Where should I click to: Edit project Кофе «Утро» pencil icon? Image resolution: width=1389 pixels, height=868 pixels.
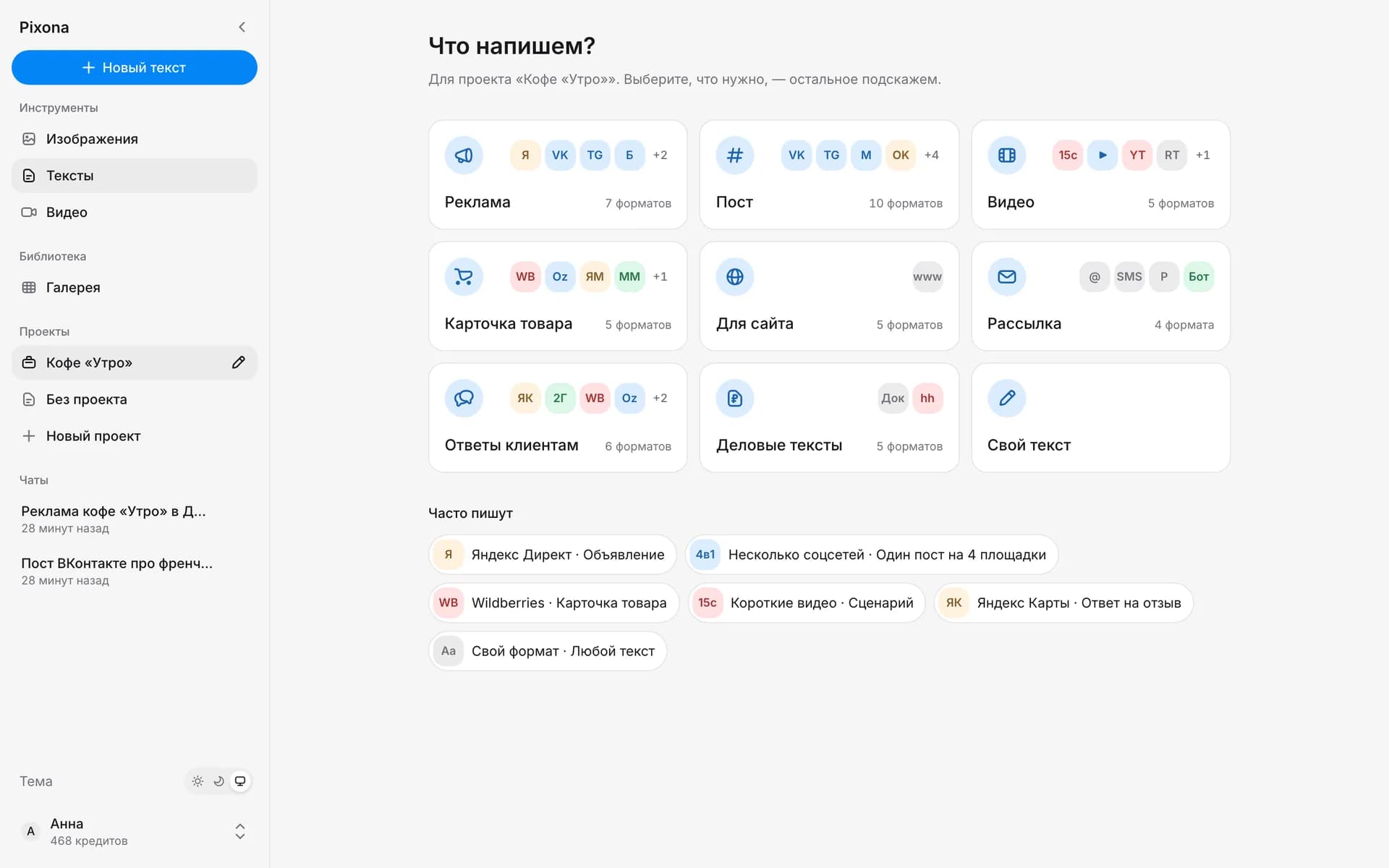pyautogui.click(x=239, y=362)
